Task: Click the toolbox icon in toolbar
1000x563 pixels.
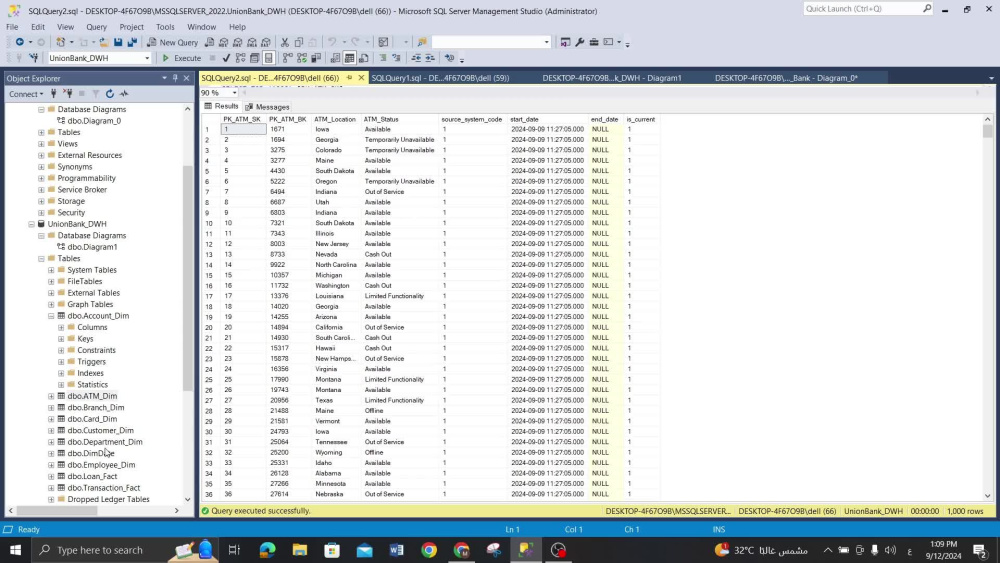Action: pos(594,42)
